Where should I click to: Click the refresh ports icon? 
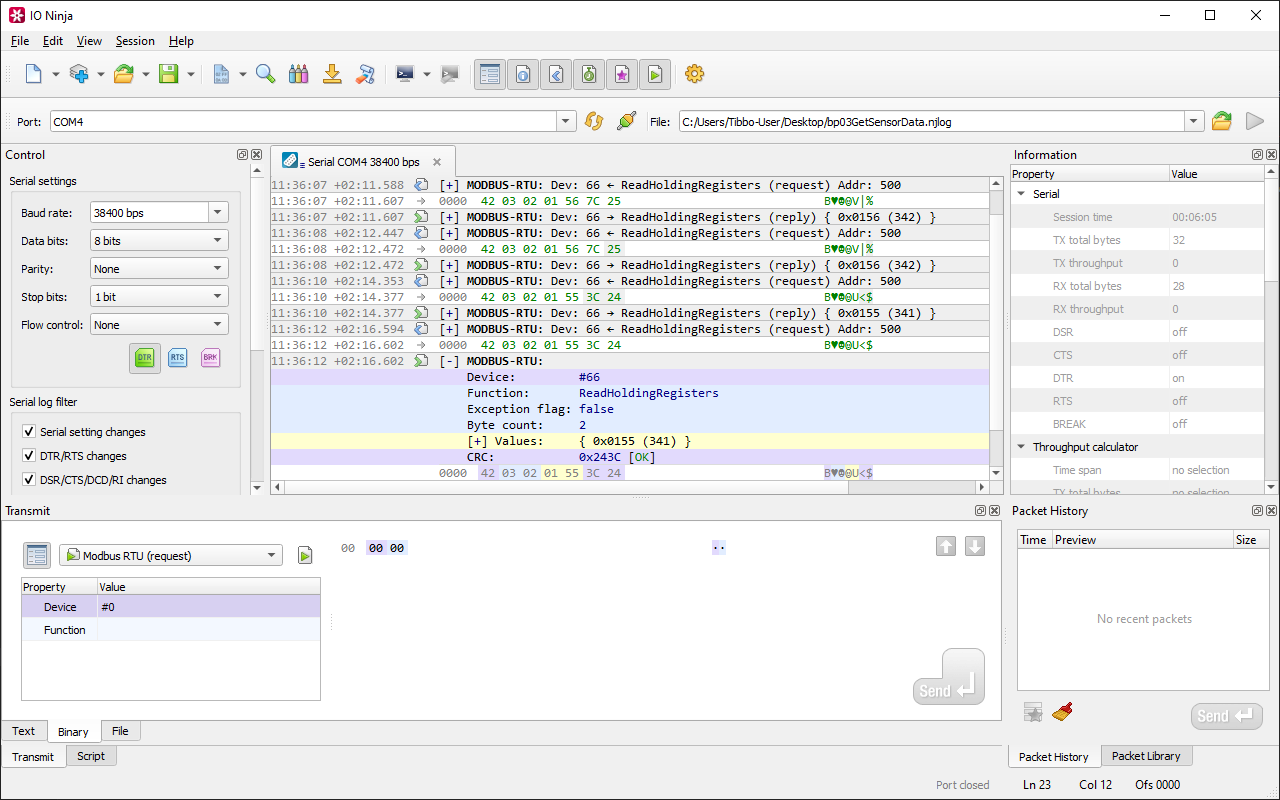pos(594,122)
